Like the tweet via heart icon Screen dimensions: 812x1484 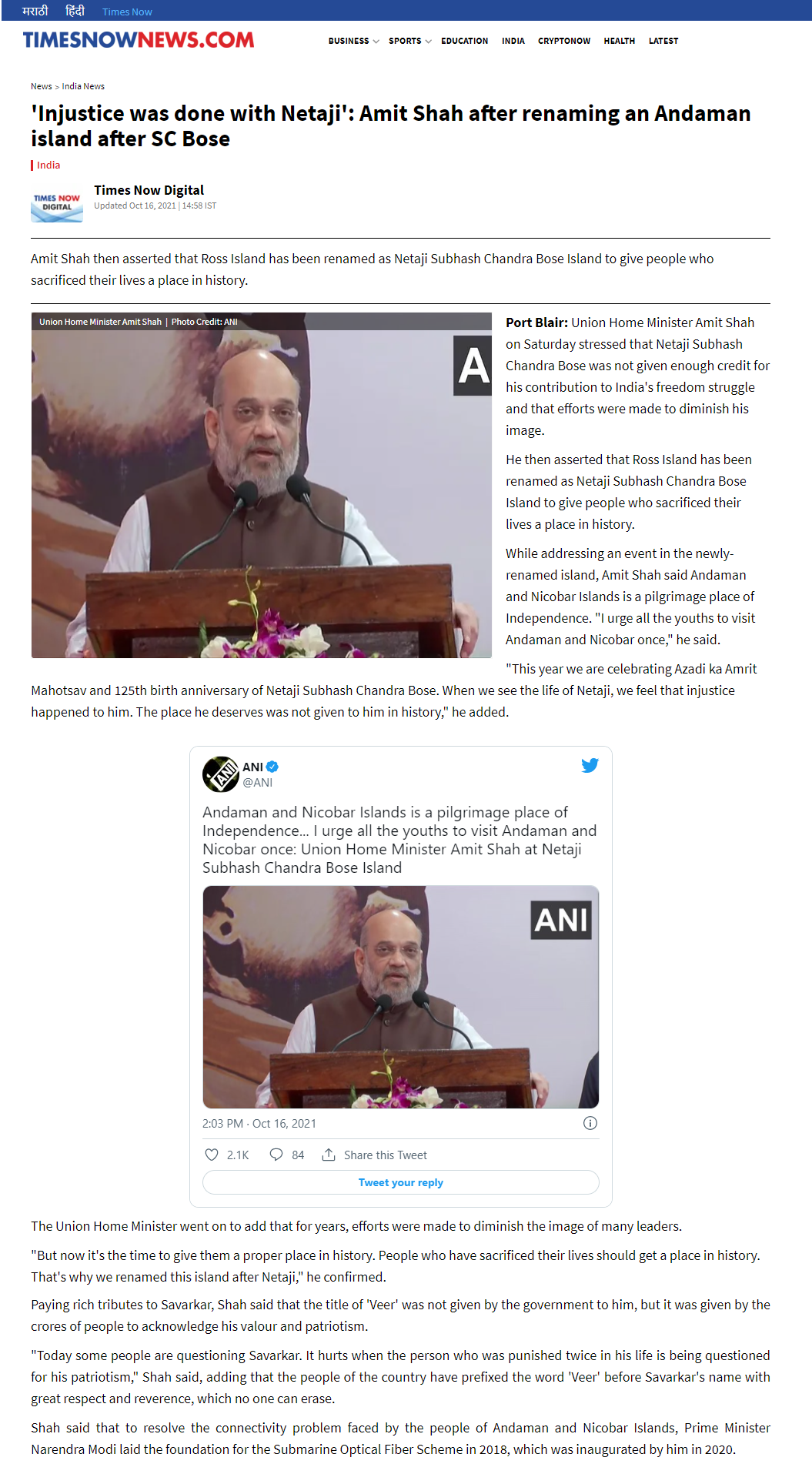212,1155
